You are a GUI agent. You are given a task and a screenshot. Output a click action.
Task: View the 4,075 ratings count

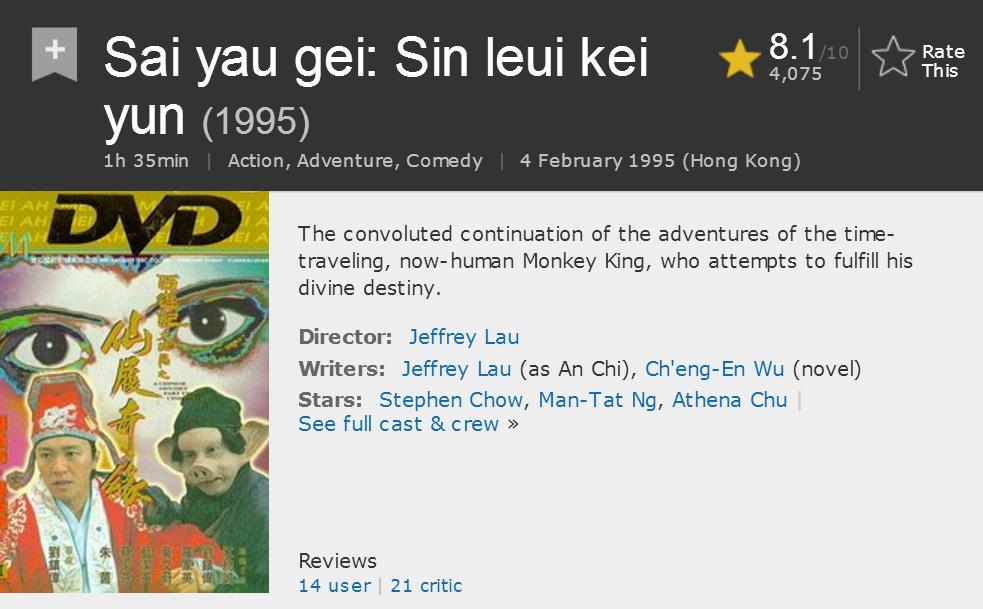point(795,74)
